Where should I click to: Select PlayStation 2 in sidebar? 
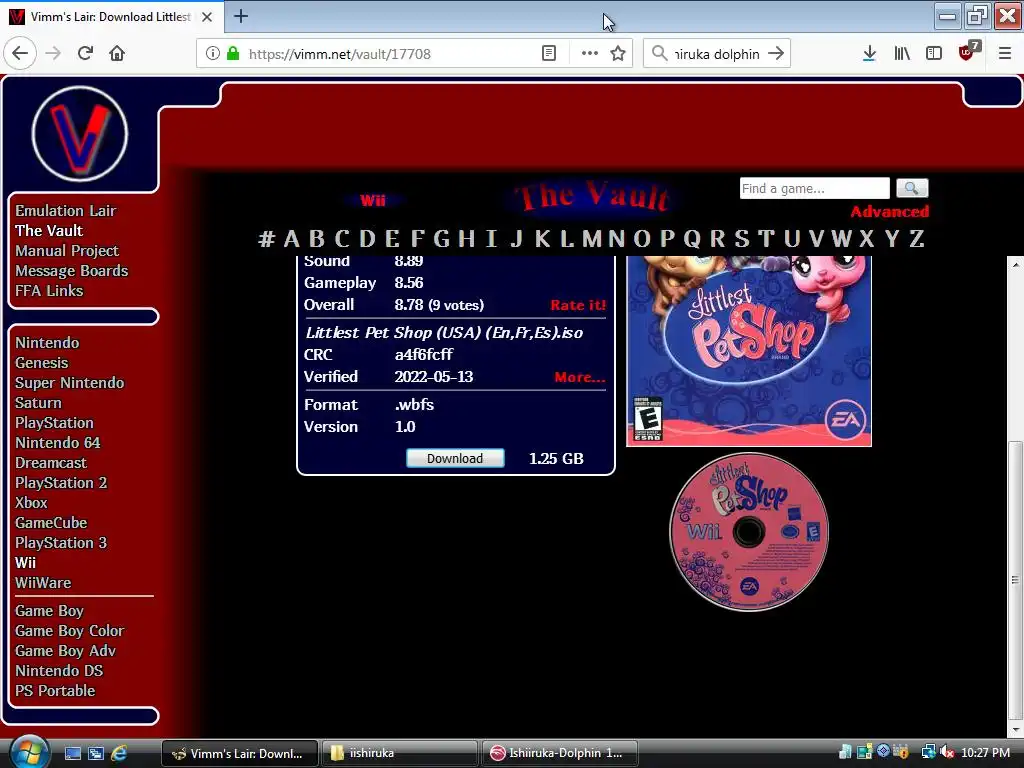pos(61,483)
